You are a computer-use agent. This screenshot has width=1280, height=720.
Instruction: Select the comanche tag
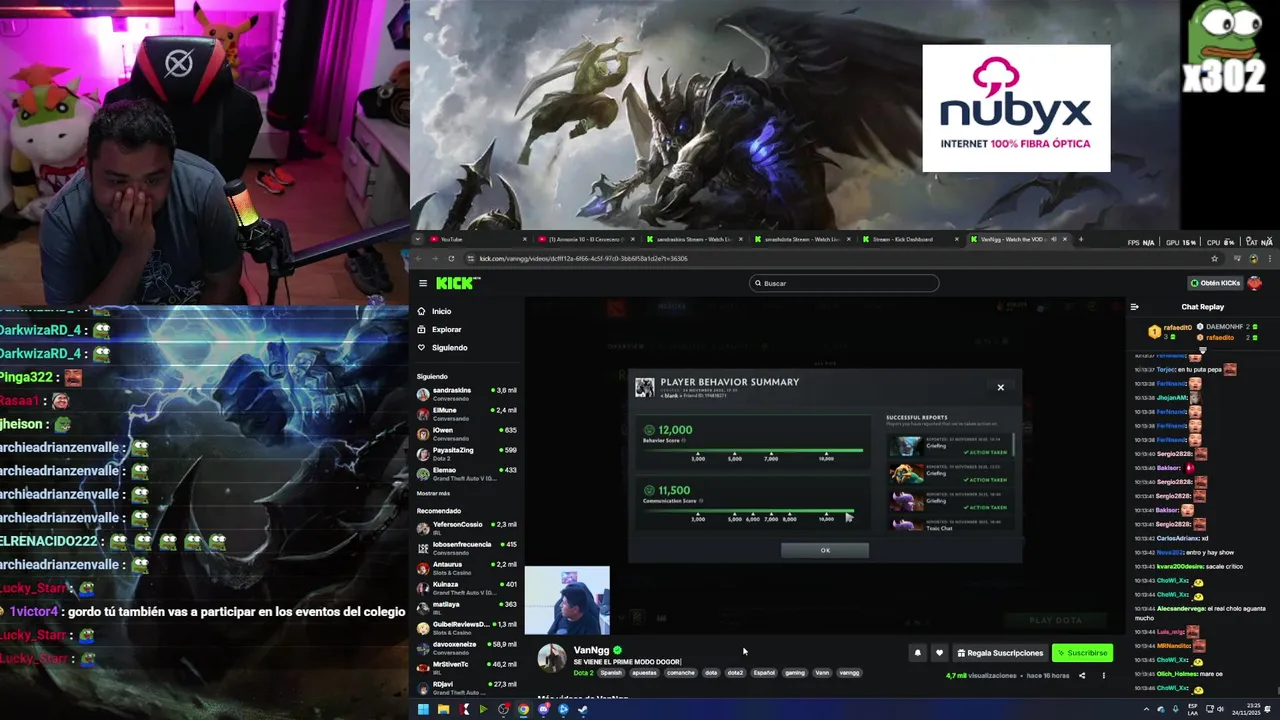pos(680,673)
